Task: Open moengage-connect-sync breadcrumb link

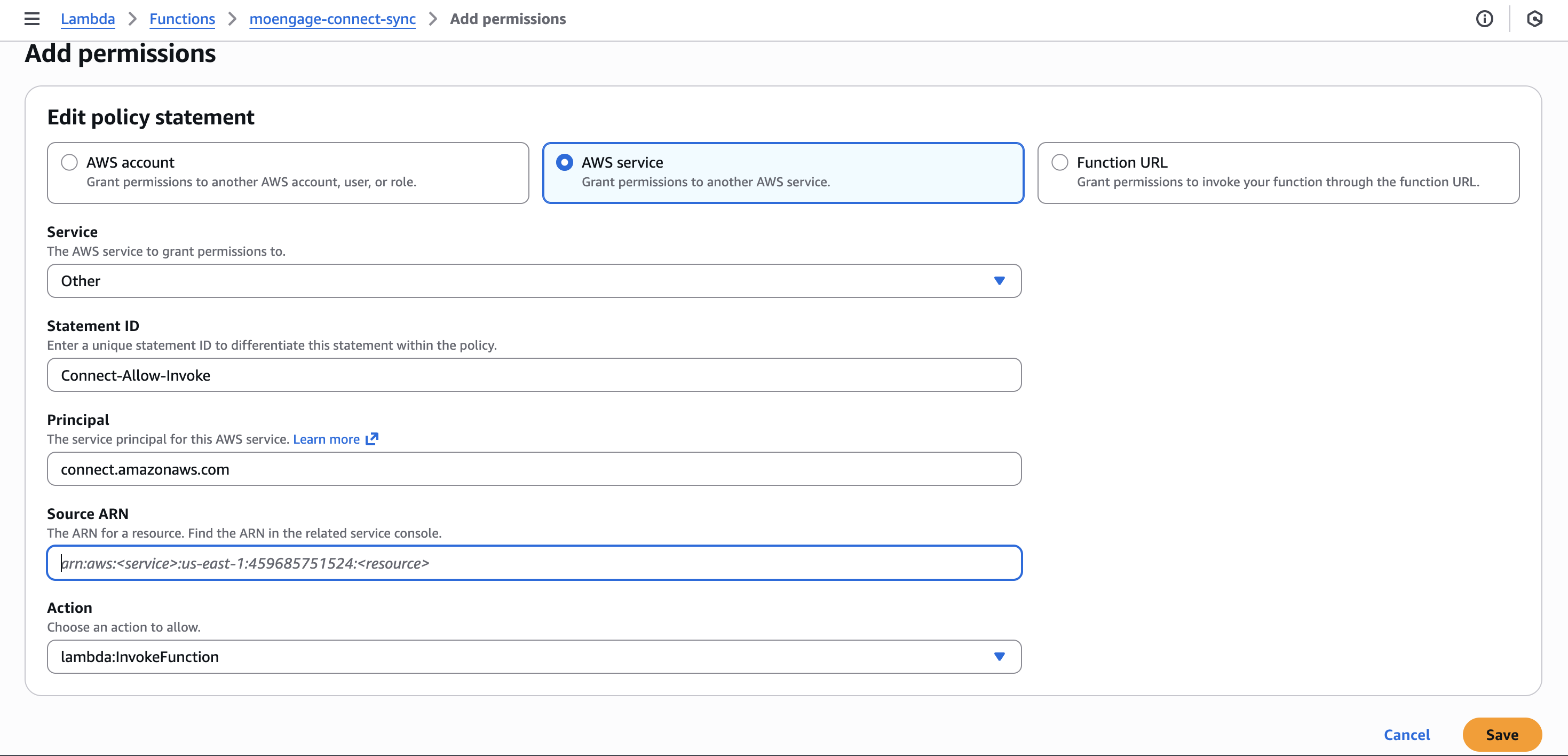Action: [332, 19]
